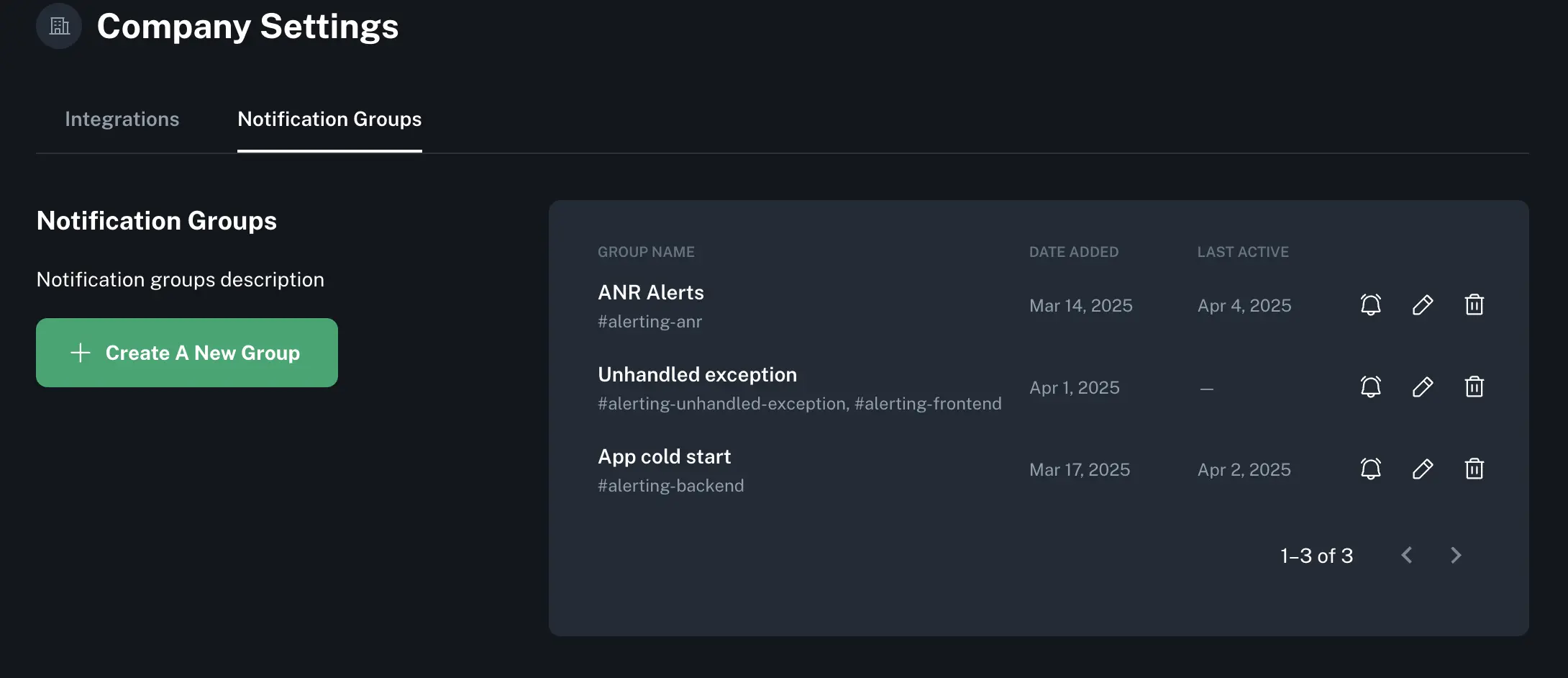Click the left pagination chevron
The height and width of the screenshot is (678, 1568).
tap(1407, 555)
